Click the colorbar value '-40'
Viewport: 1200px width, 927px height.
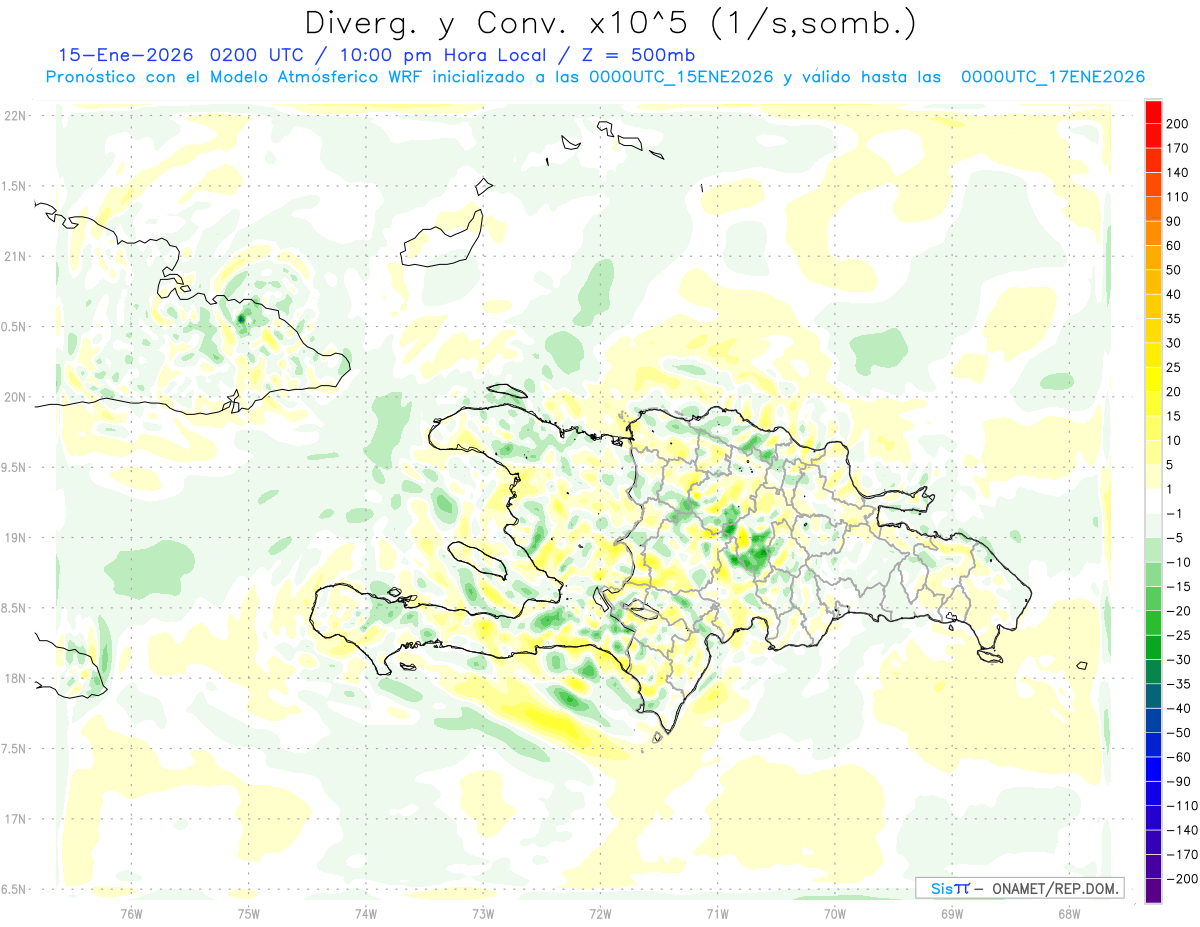click(x=1181, y=708)
